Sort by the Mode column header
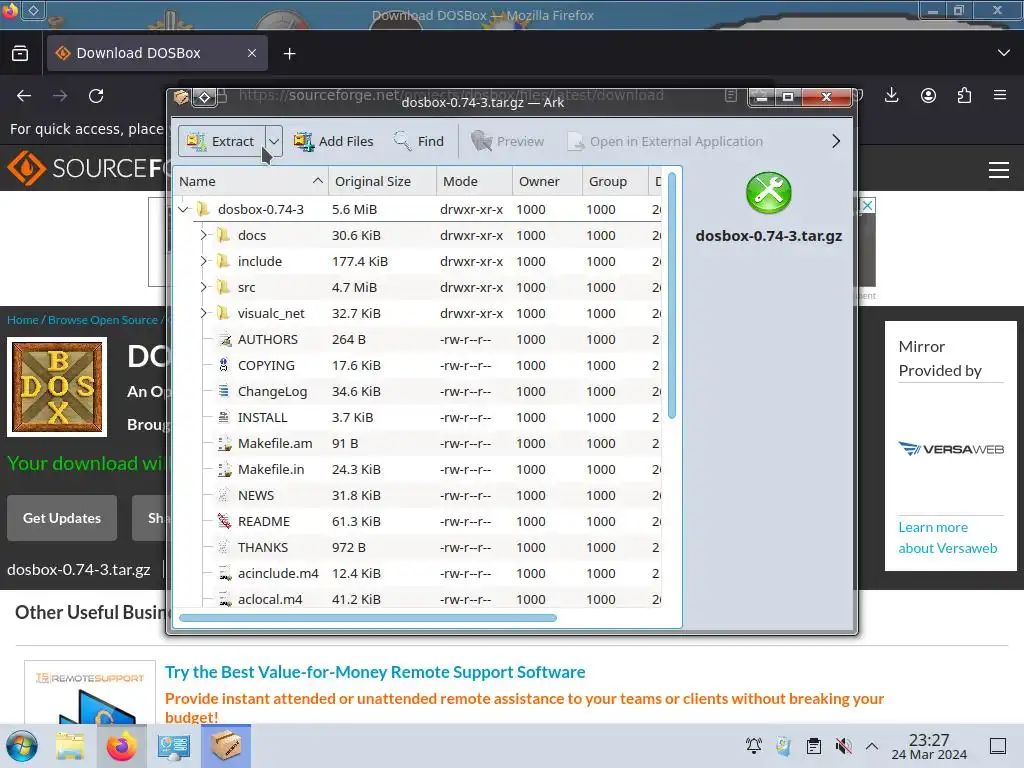This screenshot has height=768, width=1024. pyautogui.click(x=474, y=182)
